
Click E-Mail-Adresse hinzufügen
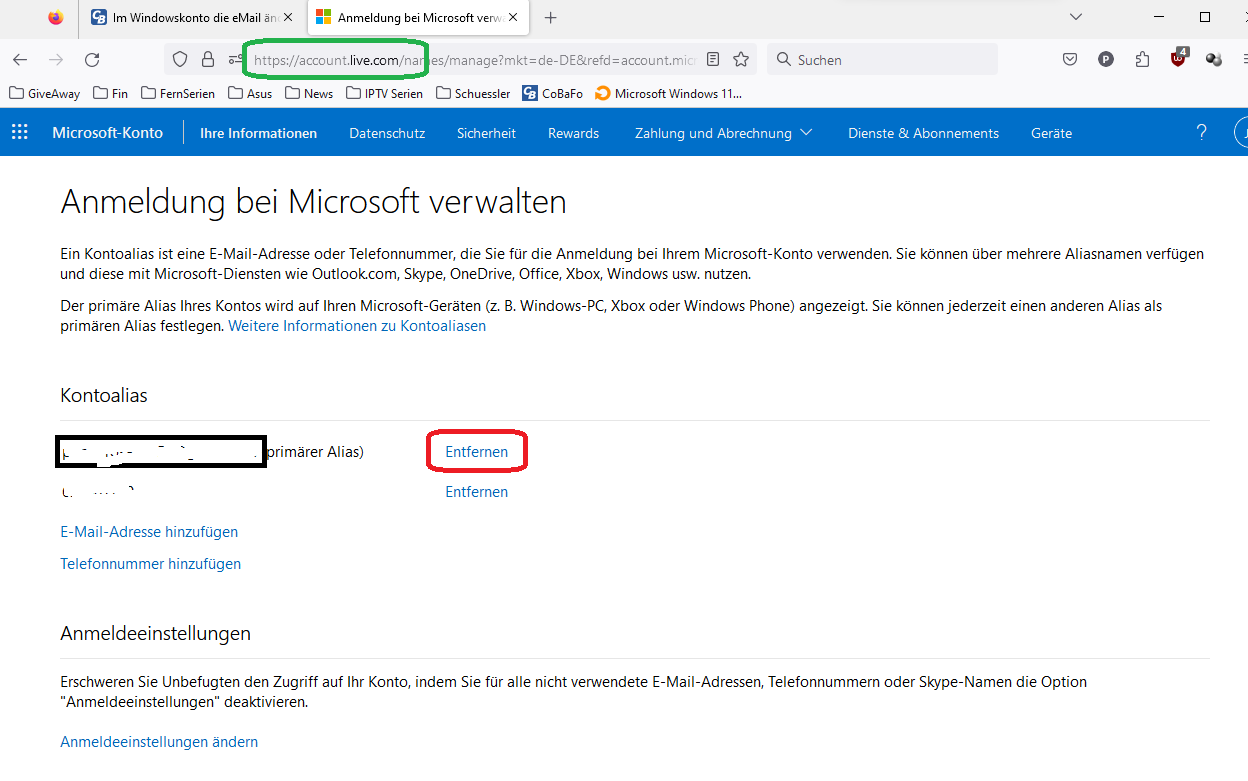[x=149, y=532]
